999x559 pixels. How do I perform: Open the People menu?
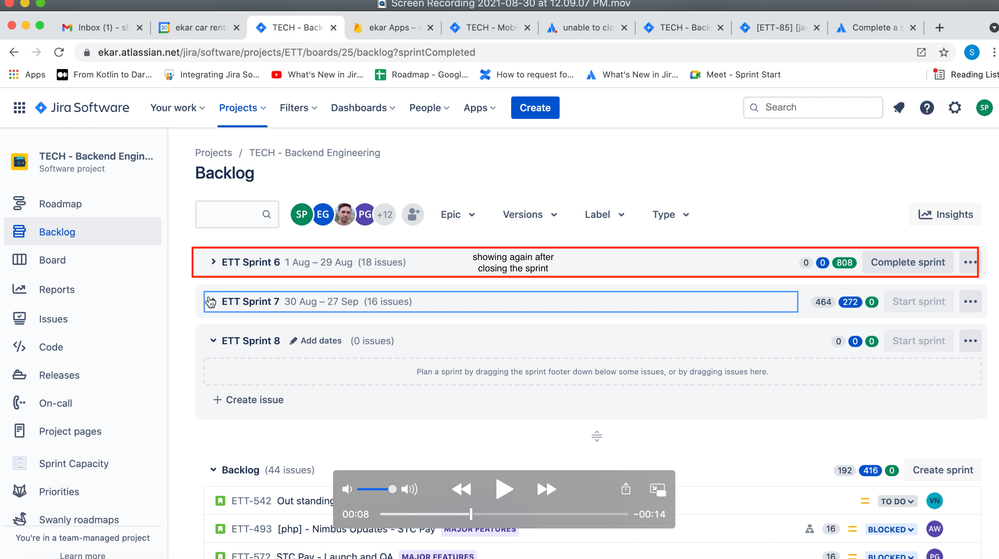click(429, 108)
